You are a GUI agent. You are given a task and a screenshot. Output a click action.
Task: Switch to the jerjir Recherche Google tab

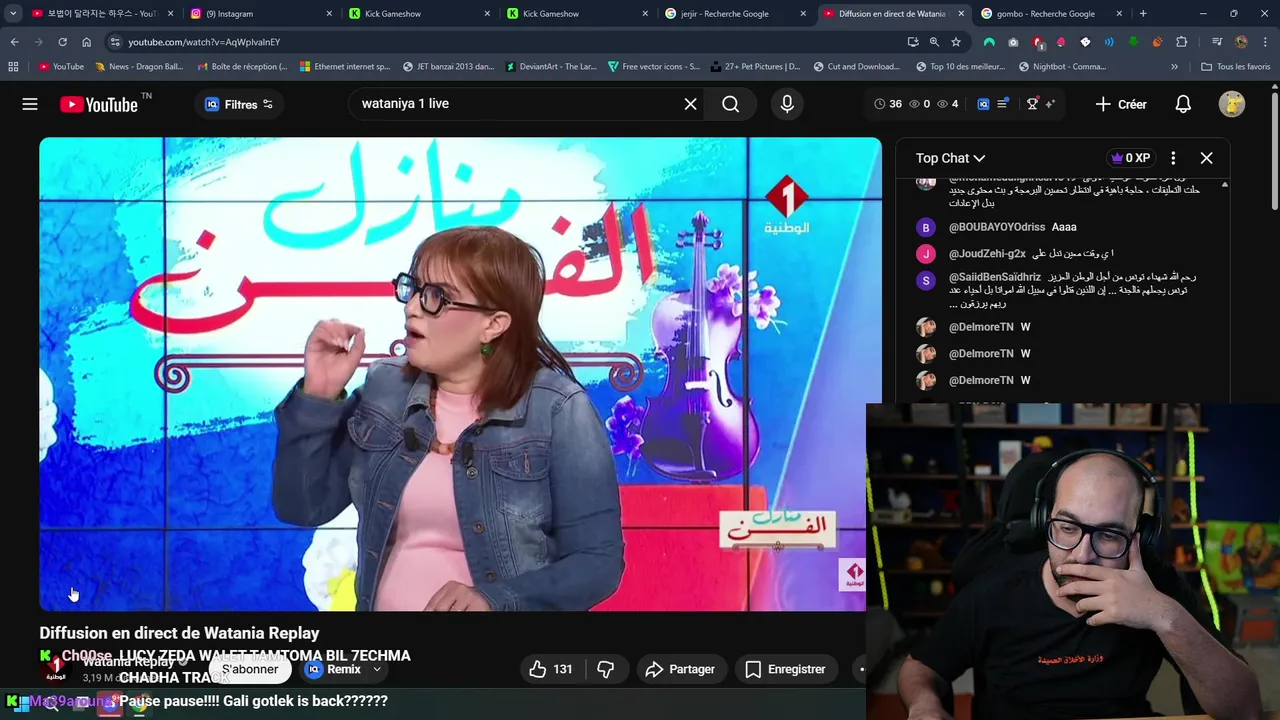tap(735, 14)
